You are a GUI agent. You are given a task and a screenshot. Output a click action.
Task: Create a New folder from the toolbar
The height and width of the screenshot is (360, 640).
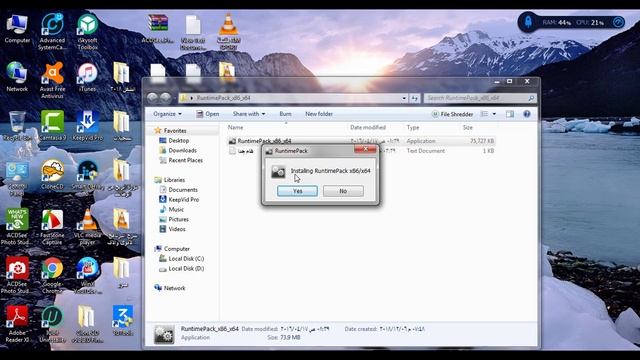click(x=319, y=114)
